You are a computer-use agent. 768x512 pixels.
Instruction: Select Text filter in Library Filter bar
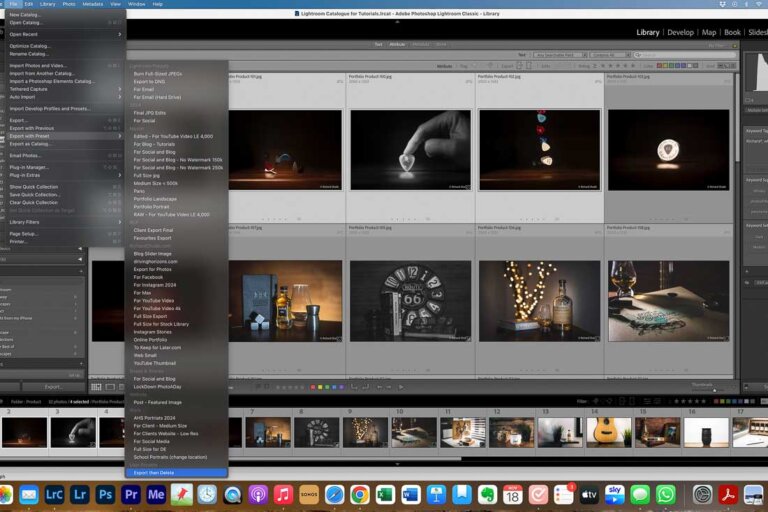(379, 45)
